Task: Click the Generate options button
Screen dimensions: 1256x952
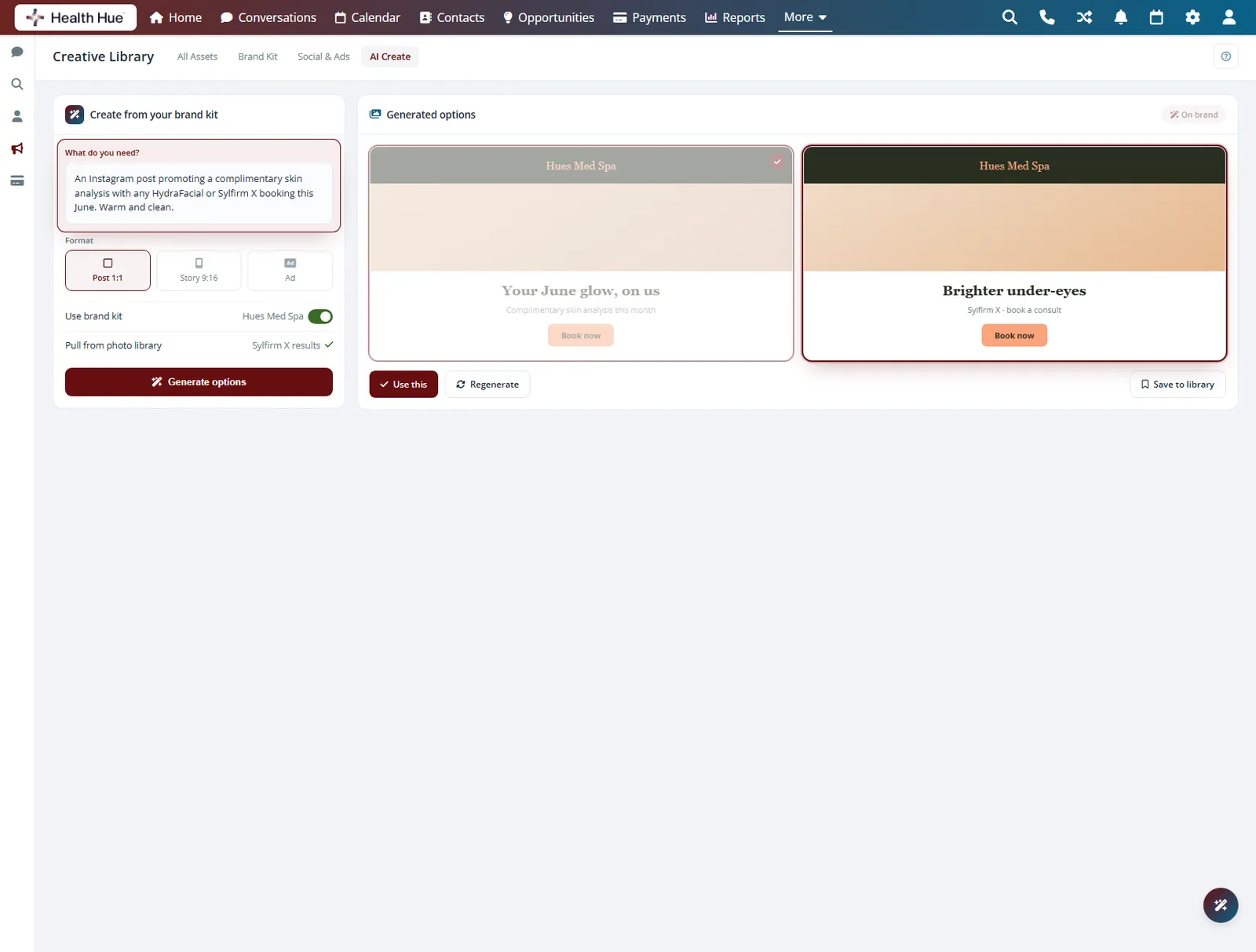Action: [x=199, y=382]
